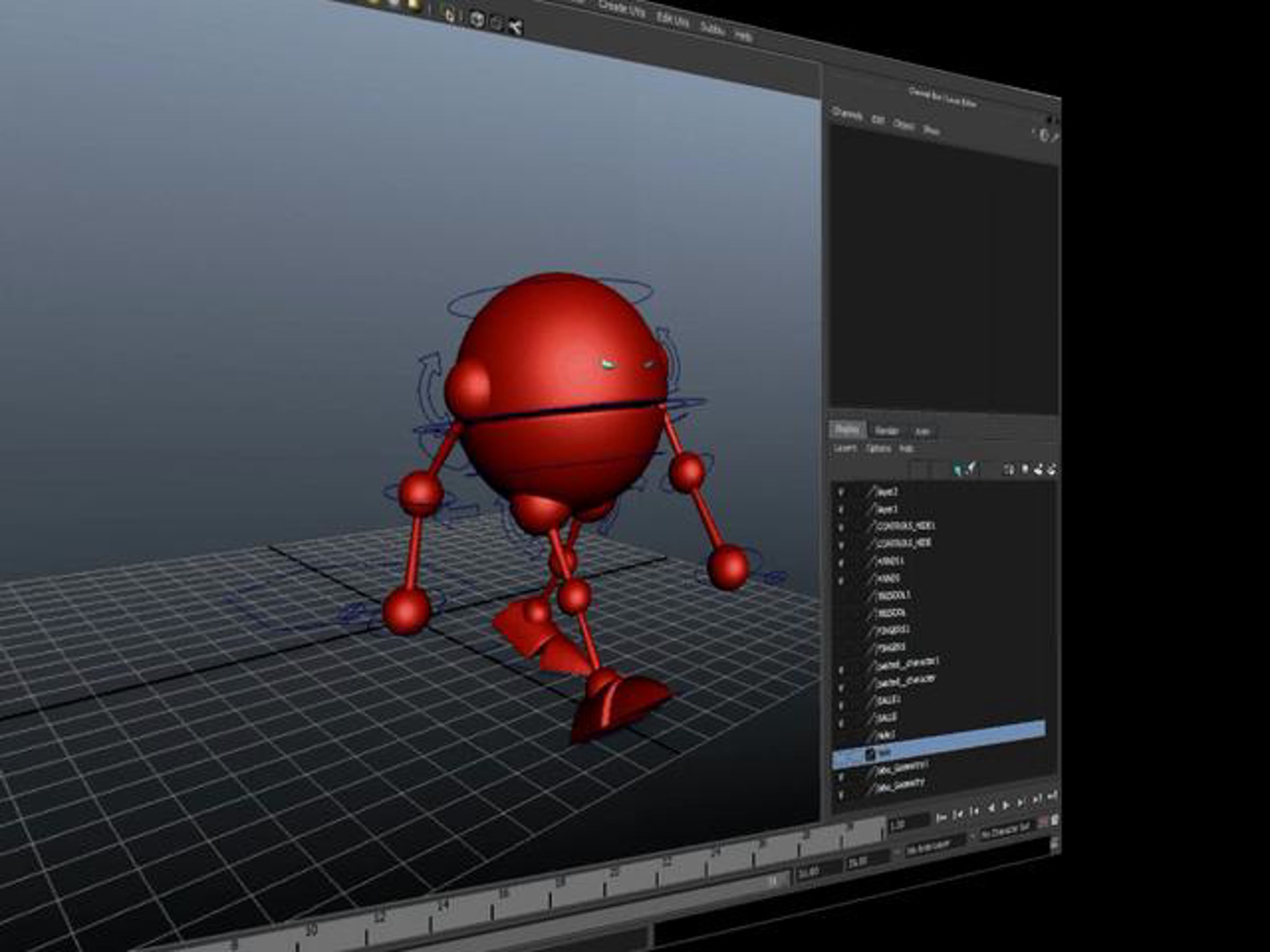The width and height of the screenshot is (1270, 952).
Task: Toggle visibility of CONTROLS_HIDE1 layer
Action: (841, 527)
